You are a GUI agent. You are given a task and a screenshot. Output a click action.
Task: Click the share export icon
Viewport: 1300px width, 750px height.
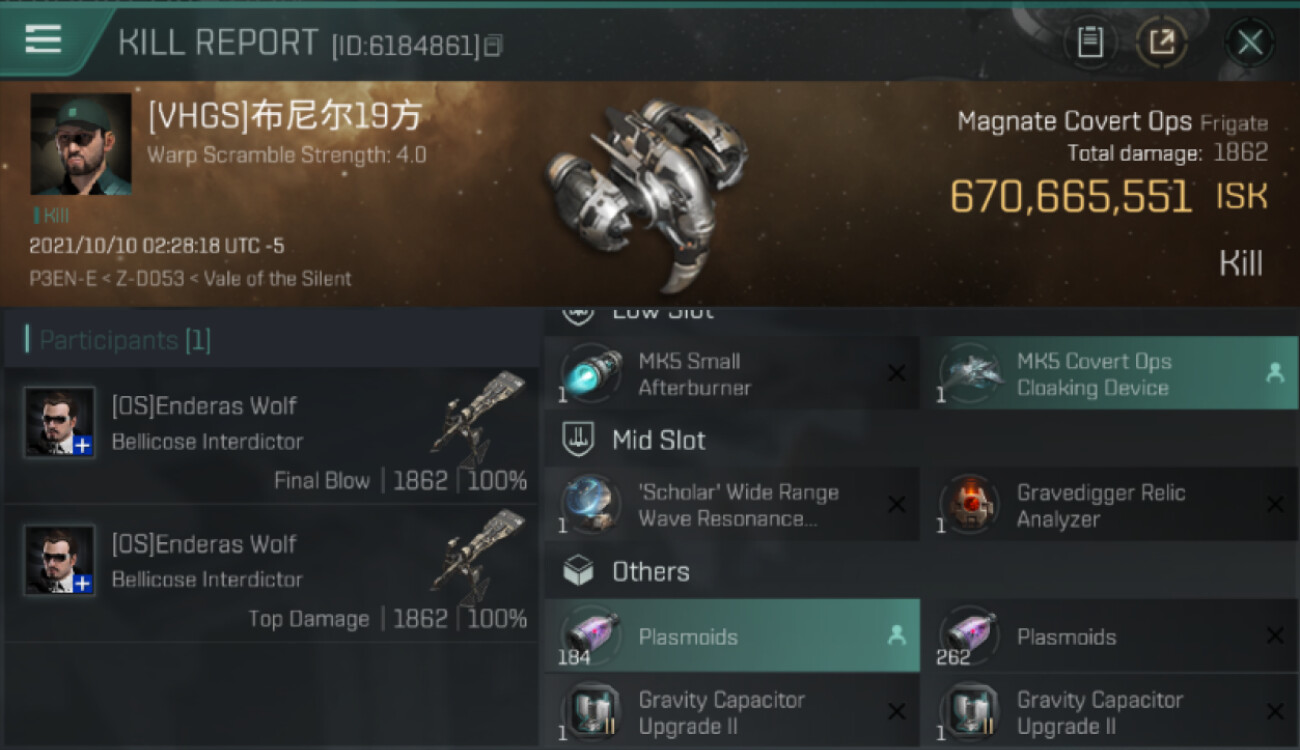(x=1161, y=42)
